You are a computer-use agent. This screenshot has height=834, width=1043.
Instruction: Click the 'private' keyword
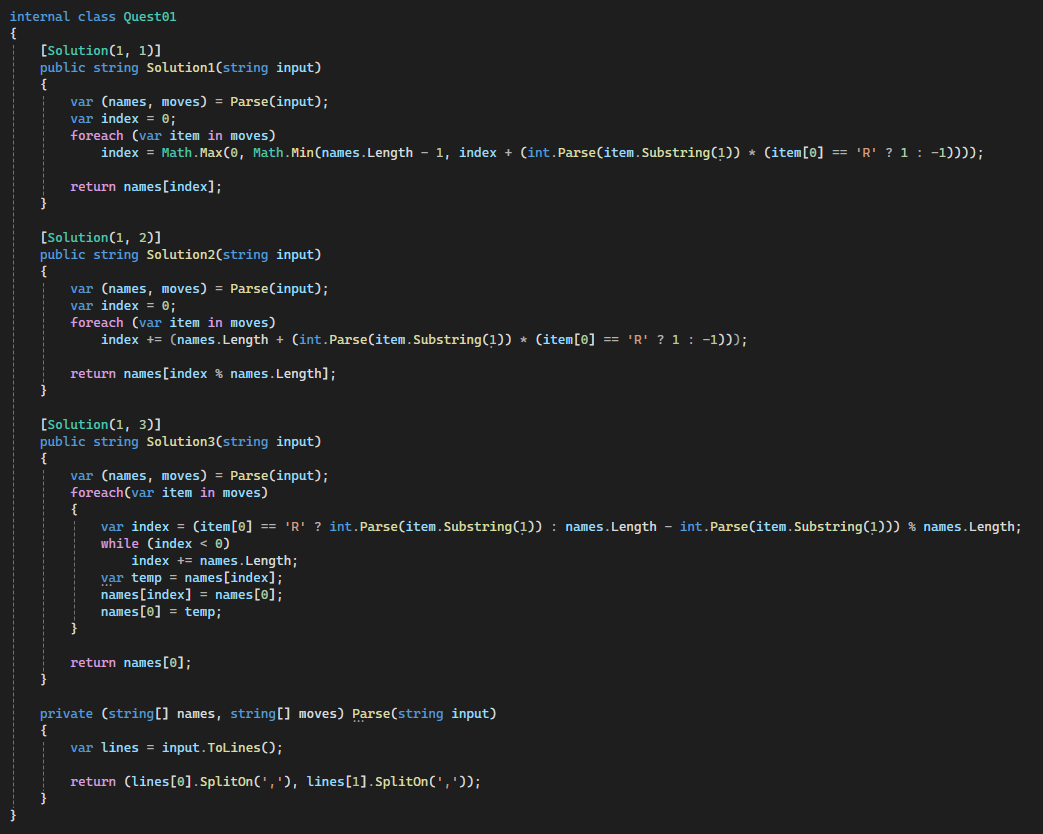67,714
